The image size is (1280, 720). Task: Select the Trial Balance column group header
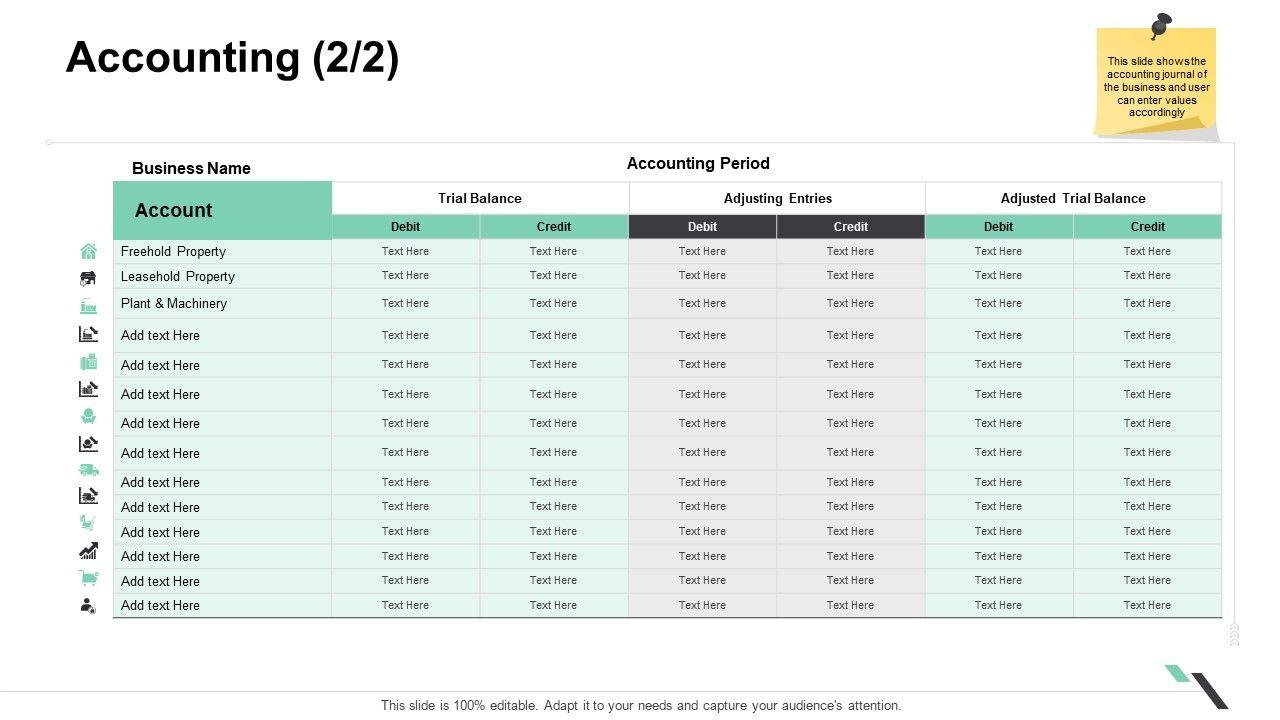pos(480,198)
